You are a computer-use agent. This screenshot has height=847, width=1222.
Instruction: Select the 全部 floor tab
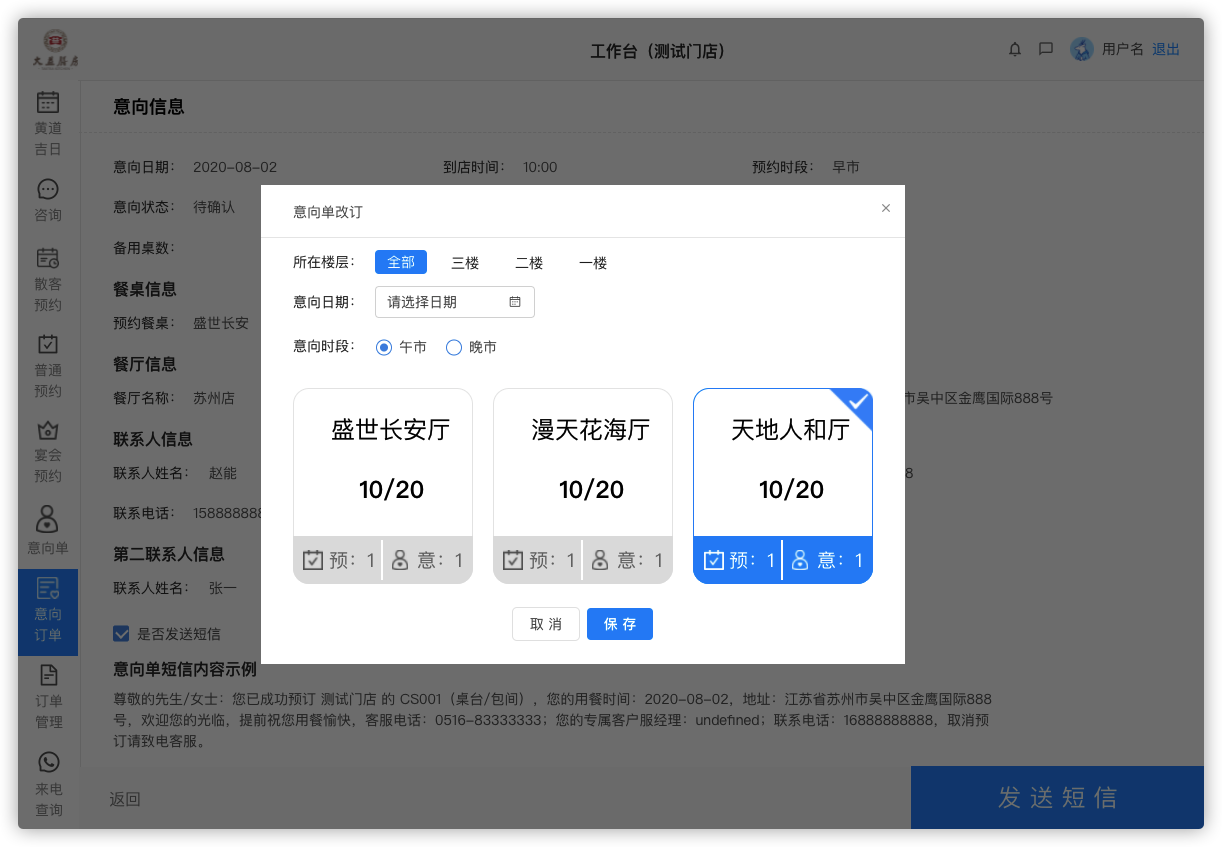[x=401, y=262]
